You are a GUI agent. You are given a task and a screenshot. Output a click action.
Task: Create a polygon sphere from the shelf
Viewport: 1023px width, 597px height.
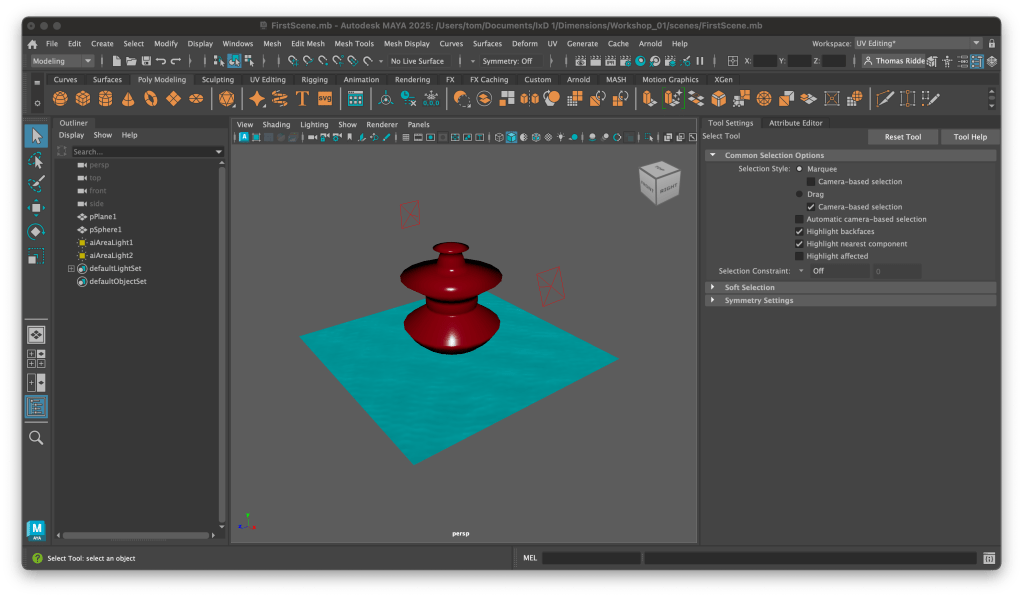click(x=61, y=99)
